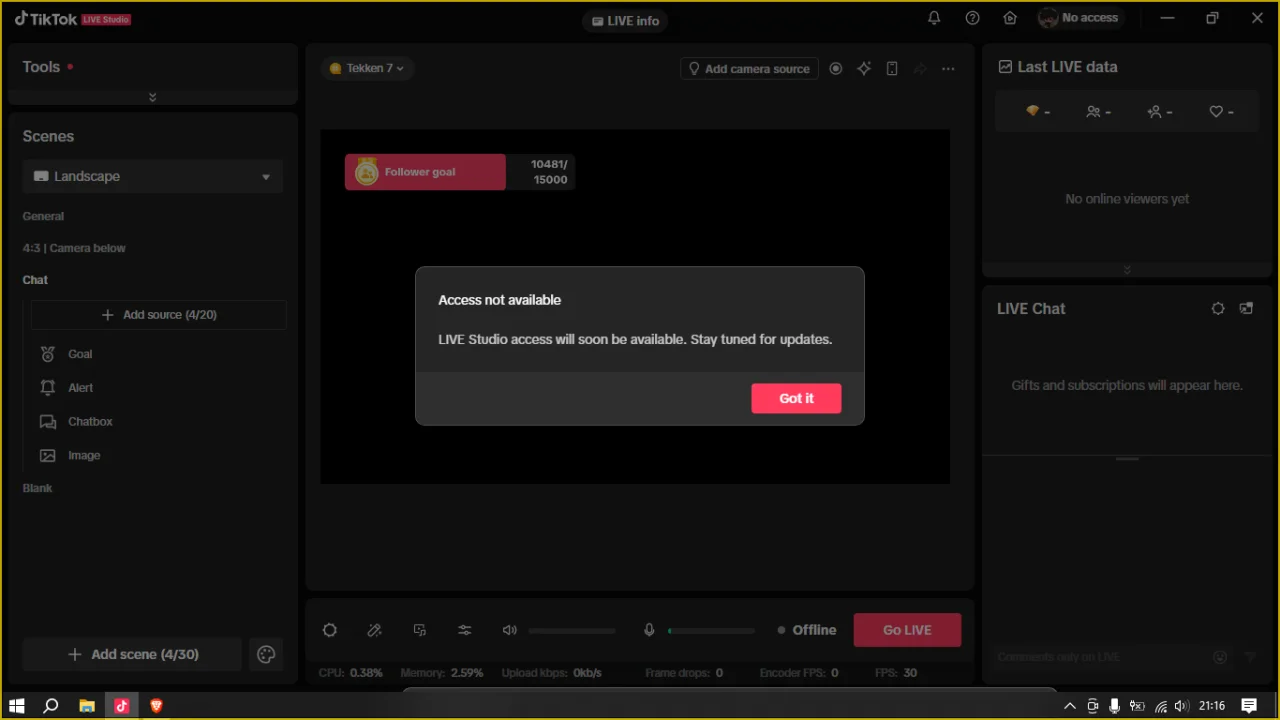Click the Go LIVE button
This screenshot has height=720, width=1280.
907,630
